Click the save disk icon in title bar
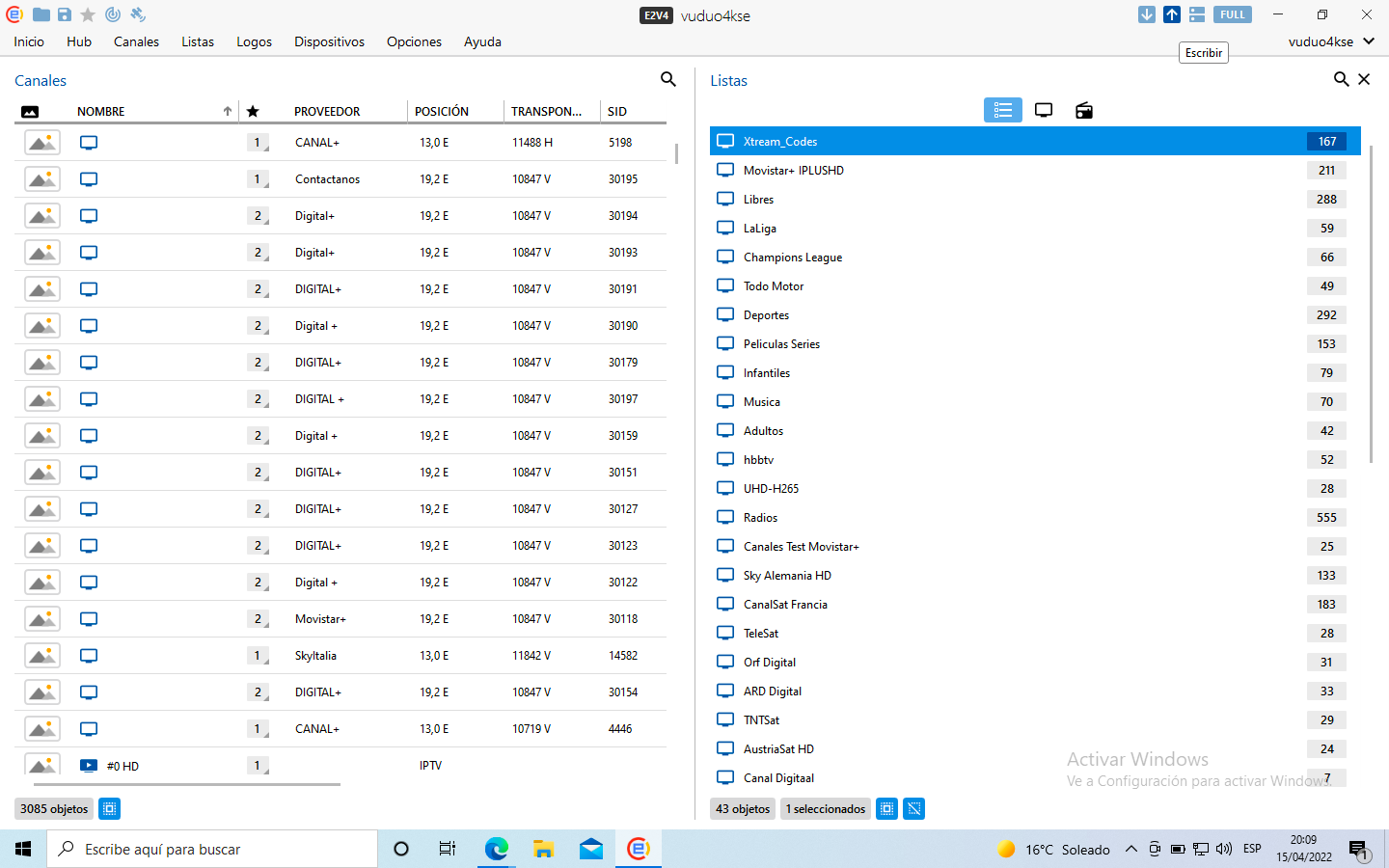Image resolution: width=1389 pixels, height=868 pixels. pyautogui.click(x=64, y=14)
